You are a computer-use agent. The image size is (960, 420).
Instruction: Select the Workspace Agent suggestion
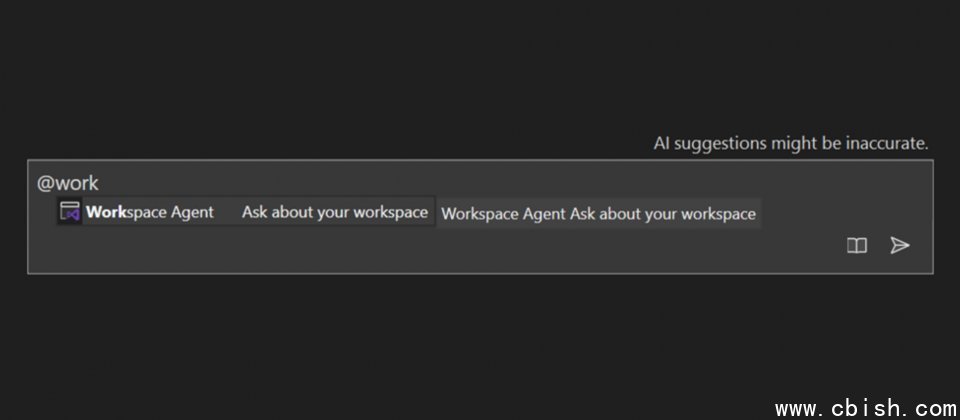point(246,212)
